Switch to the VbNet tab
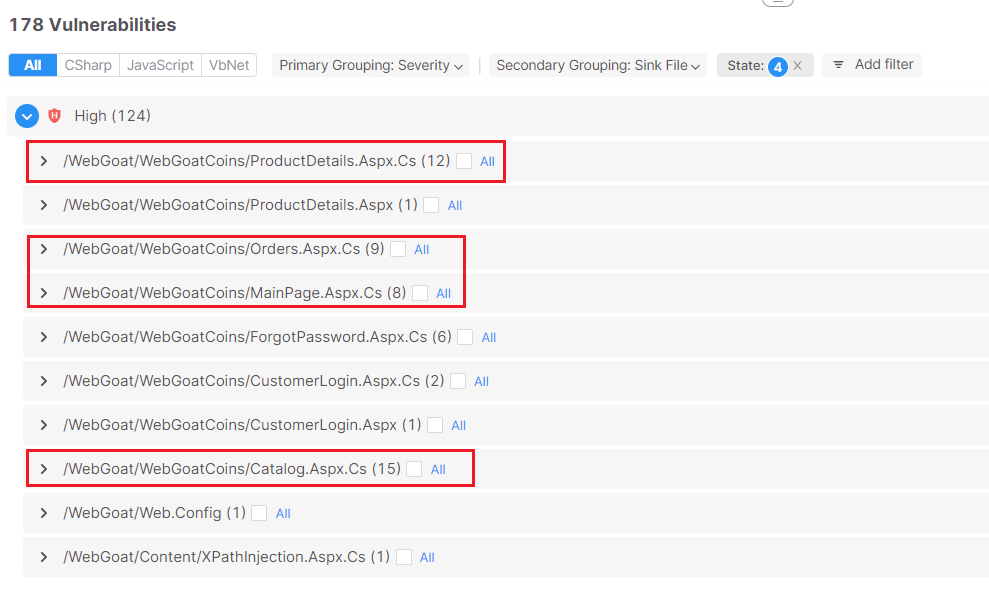989x591 pixels. pyautogui.click(x=229, y=65)
